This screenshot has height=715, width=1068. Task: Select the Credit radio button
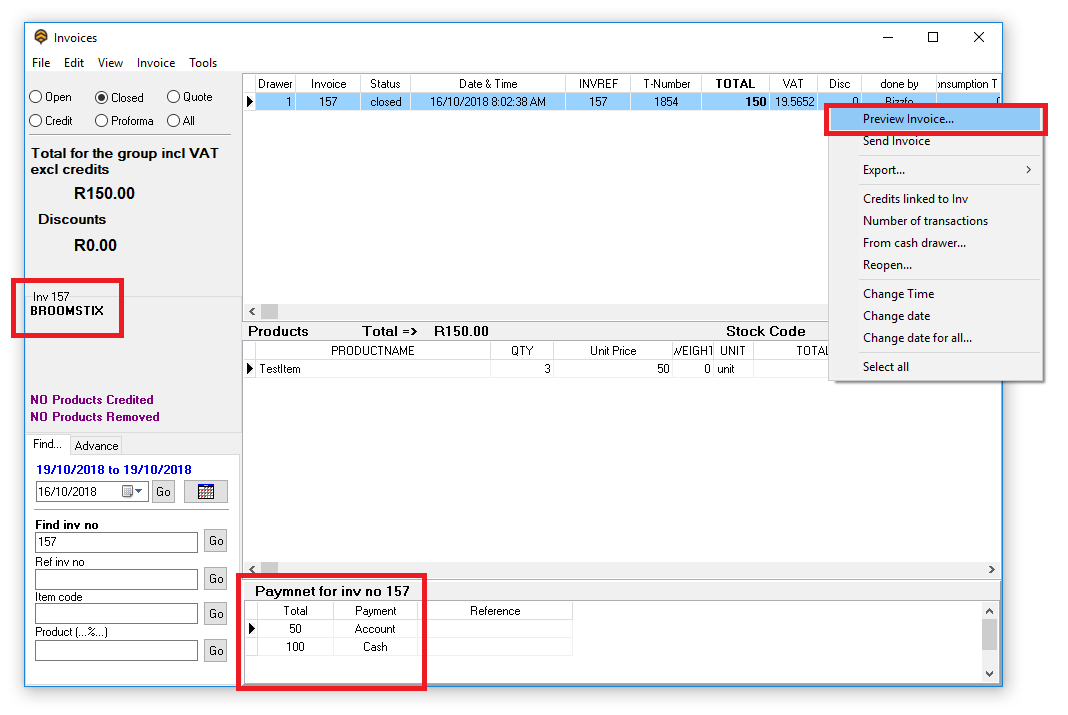[36, 121]
